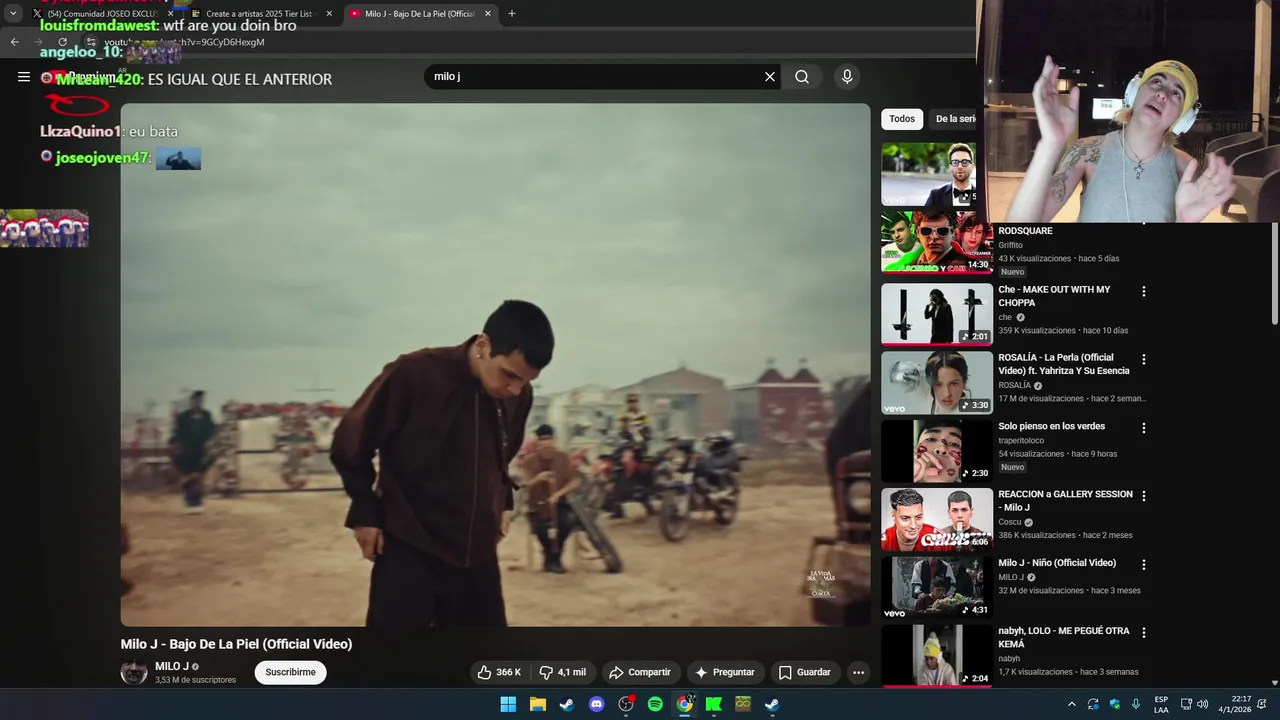Open the traperitoloco channel link
This screenshot has height=720, width=1280.
[1021, 440]
